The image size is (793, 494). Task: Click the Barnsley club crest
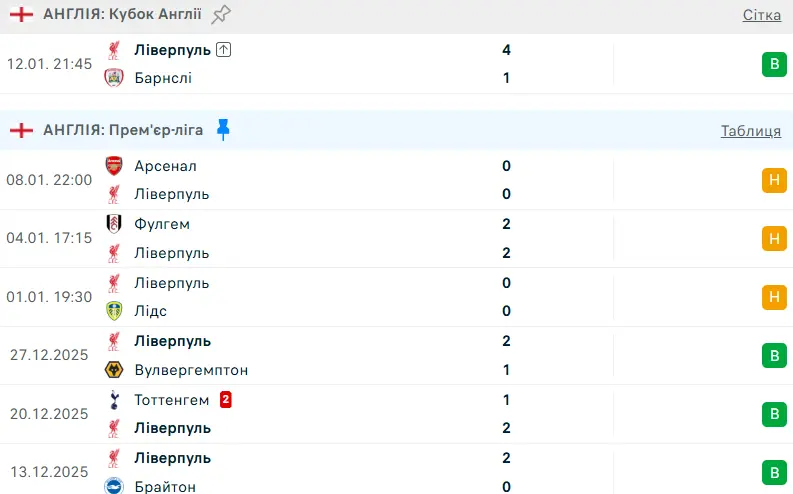pos(113,78)
